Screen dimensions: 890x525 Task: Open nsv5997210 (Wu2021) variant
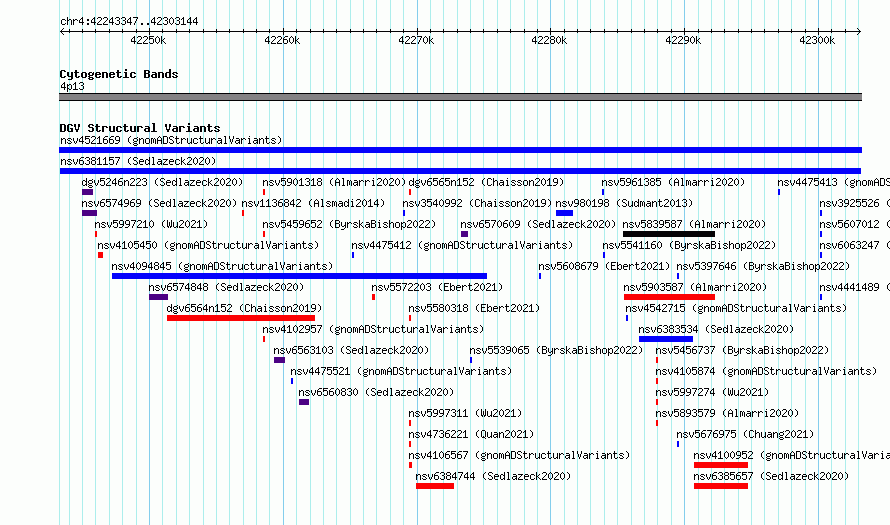point(152,224)
